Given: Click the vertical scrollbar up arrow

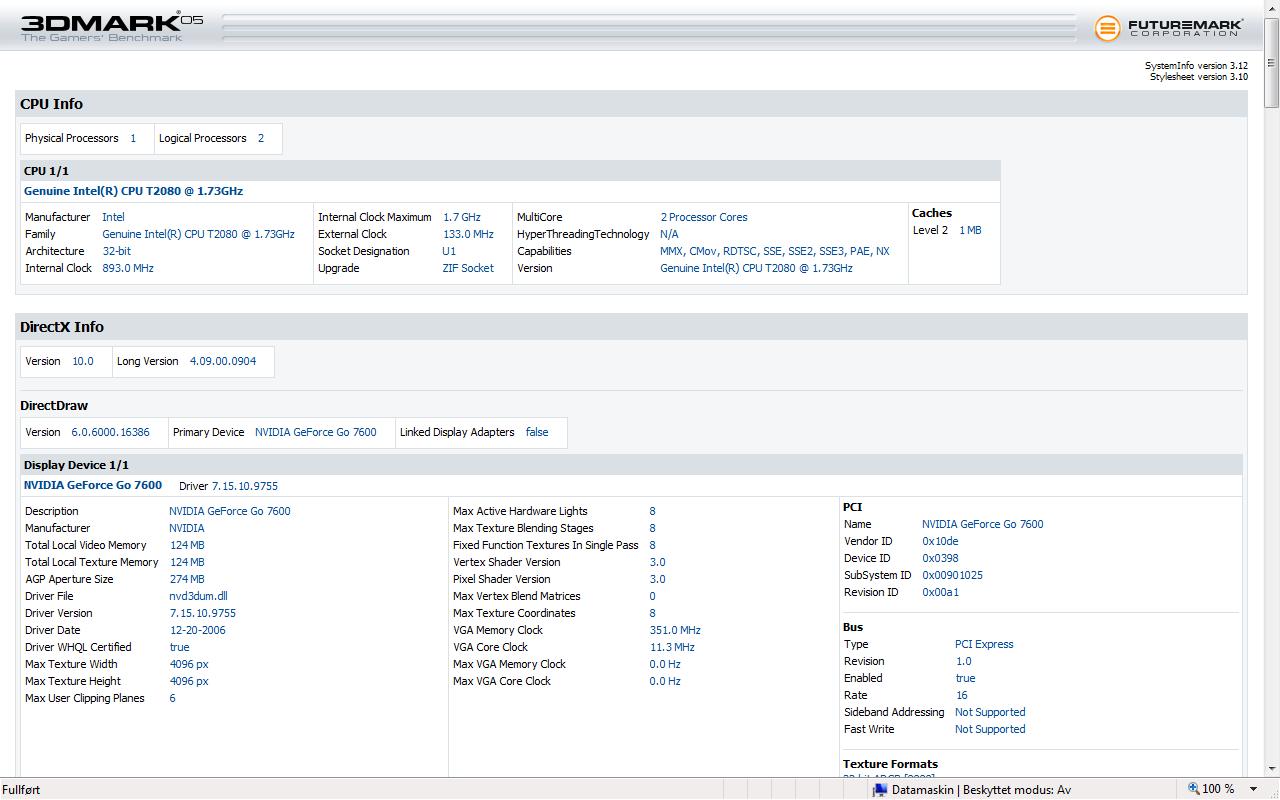Looking at the screenshot, I should click(x=1272, y=7).
